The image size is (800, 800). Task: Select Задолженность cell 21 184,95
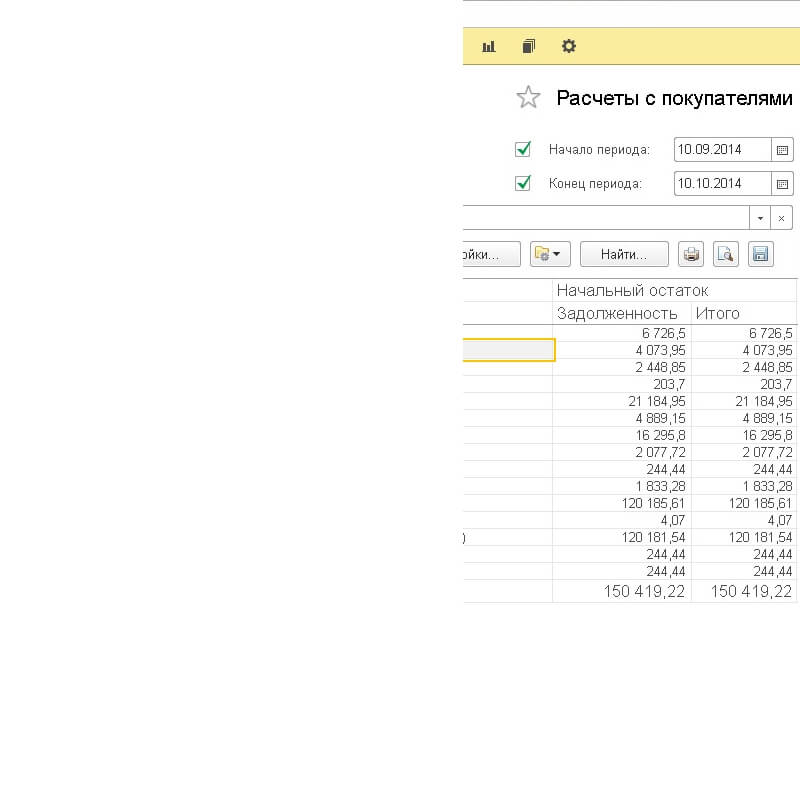pos(622,402)
